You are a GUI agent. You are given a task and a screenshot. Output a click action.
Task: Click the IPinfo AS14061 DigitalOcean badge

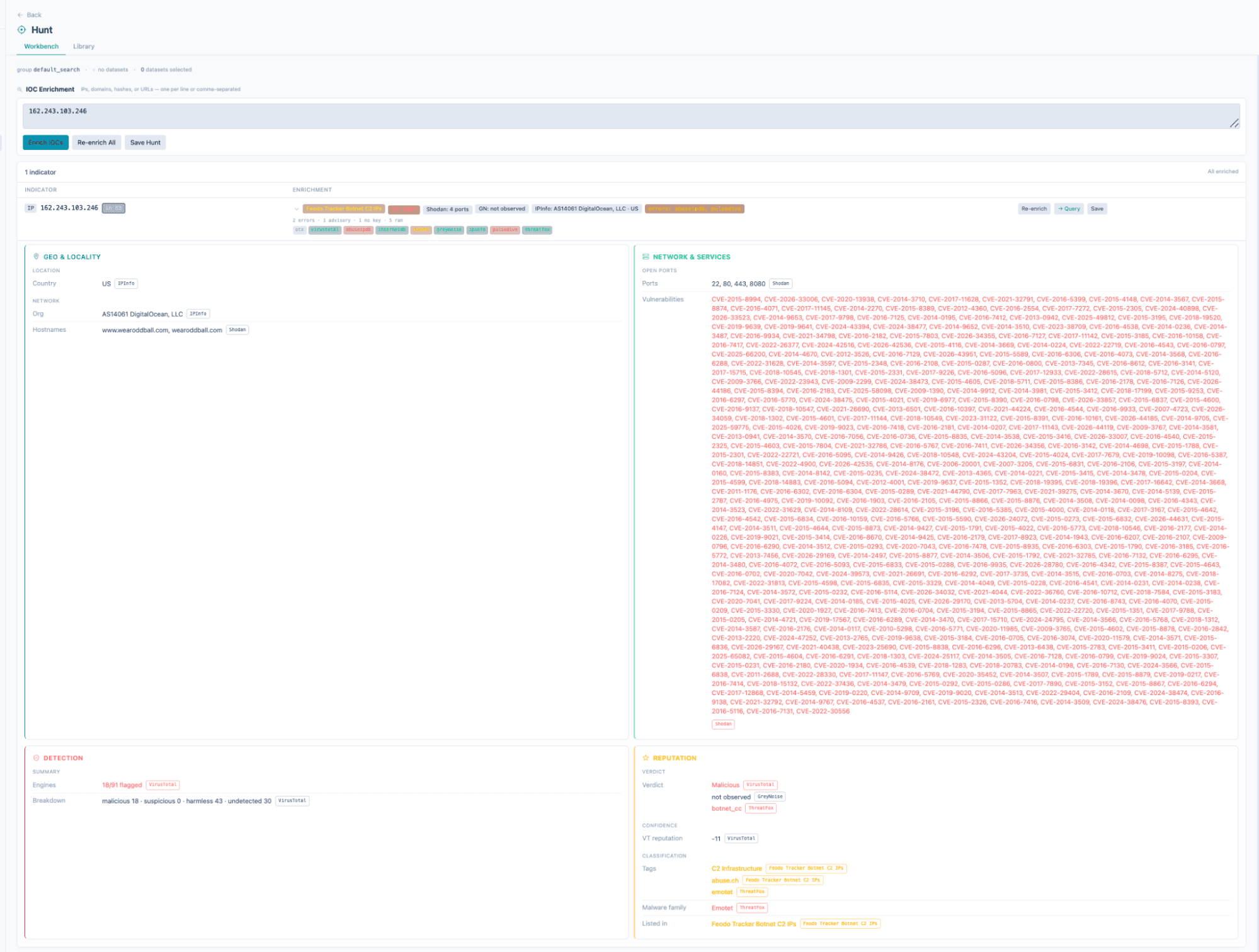pyautogui.click(x=586, y=208)
